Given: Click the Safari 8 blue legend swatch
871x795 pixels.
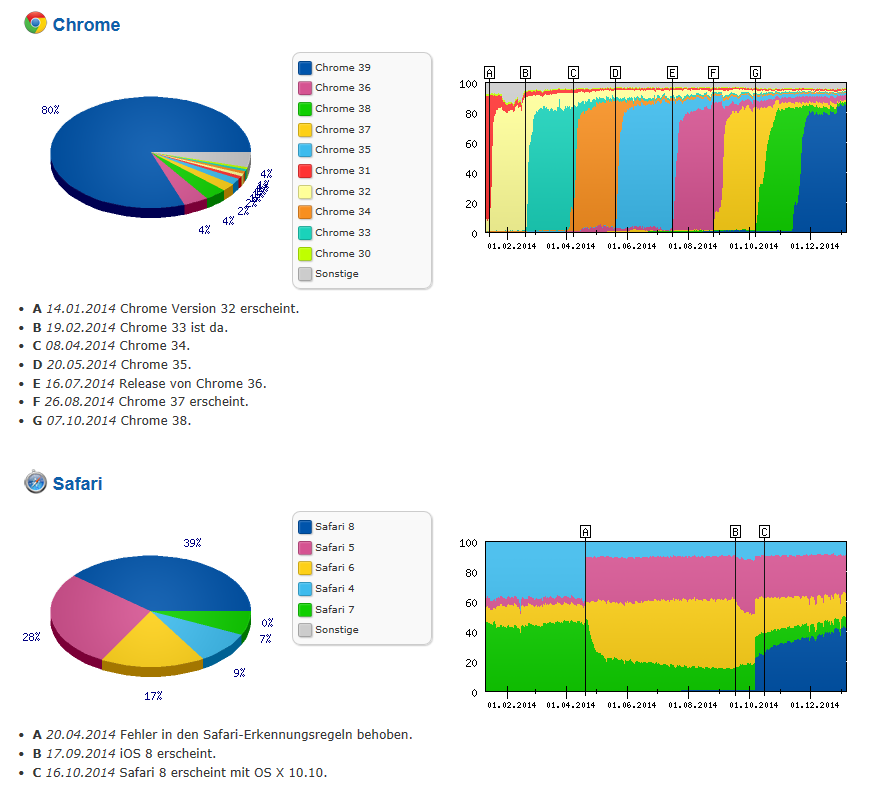Looking at the screenshot, I should (305, 527).
